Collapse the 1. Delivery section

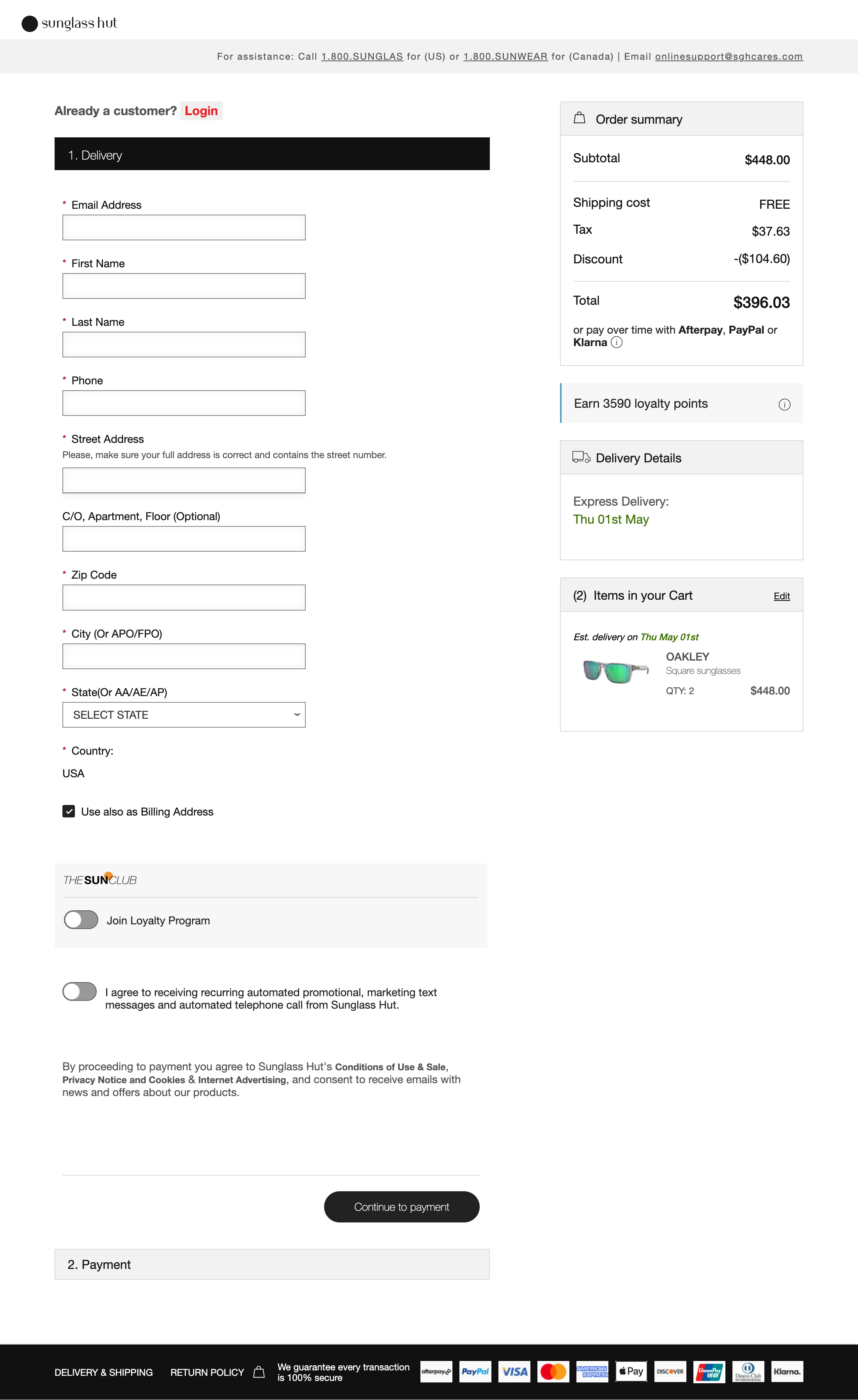point(271,154)
